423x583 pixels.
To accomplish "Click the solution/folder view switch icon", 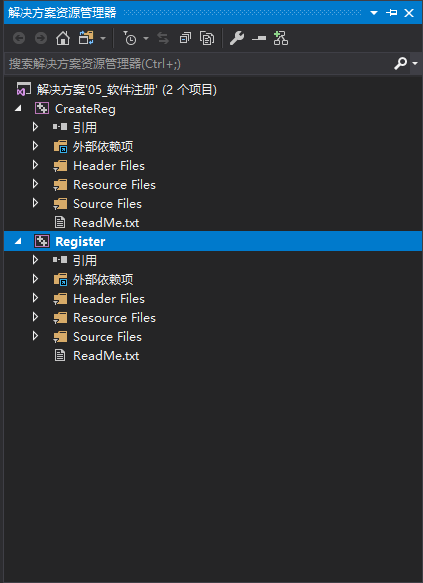I will tap(86, 38).
